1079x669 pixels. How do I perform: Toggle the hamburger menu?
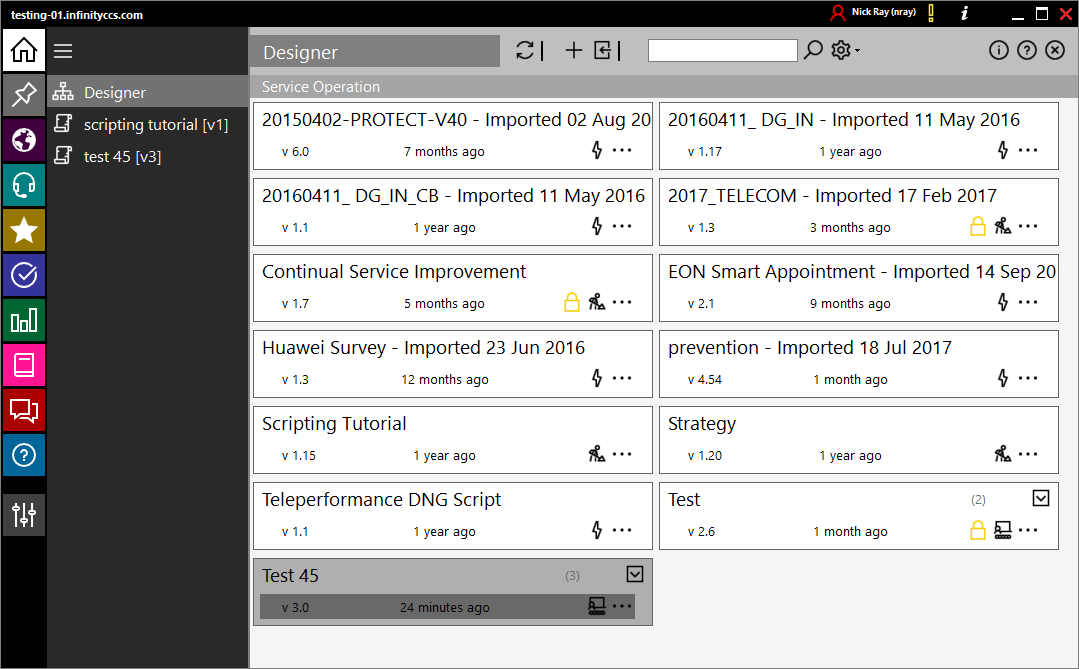tap(63, 51)
